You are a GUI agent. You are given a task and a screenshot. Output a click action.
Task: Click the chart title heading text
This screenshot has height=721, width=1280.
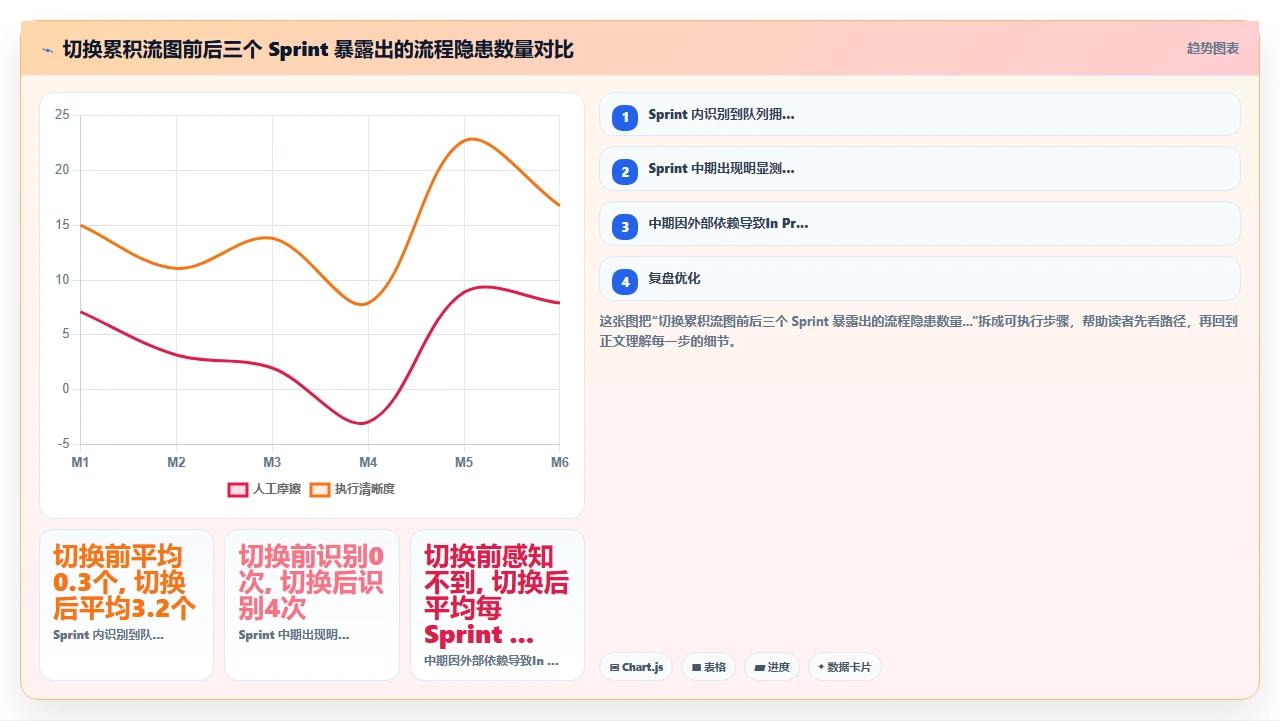[318, 49]
